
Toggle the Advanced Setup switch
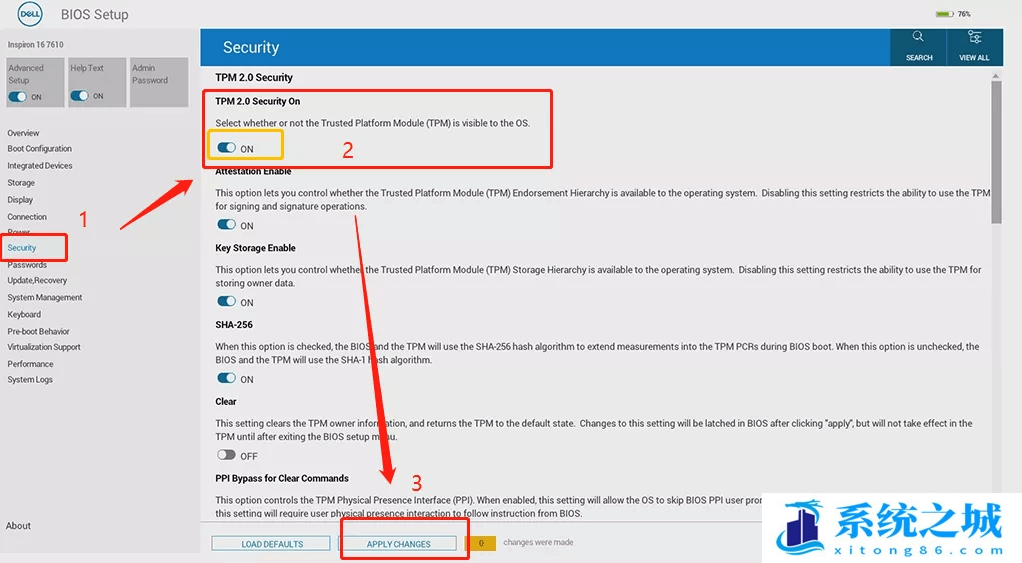point(18,97)
